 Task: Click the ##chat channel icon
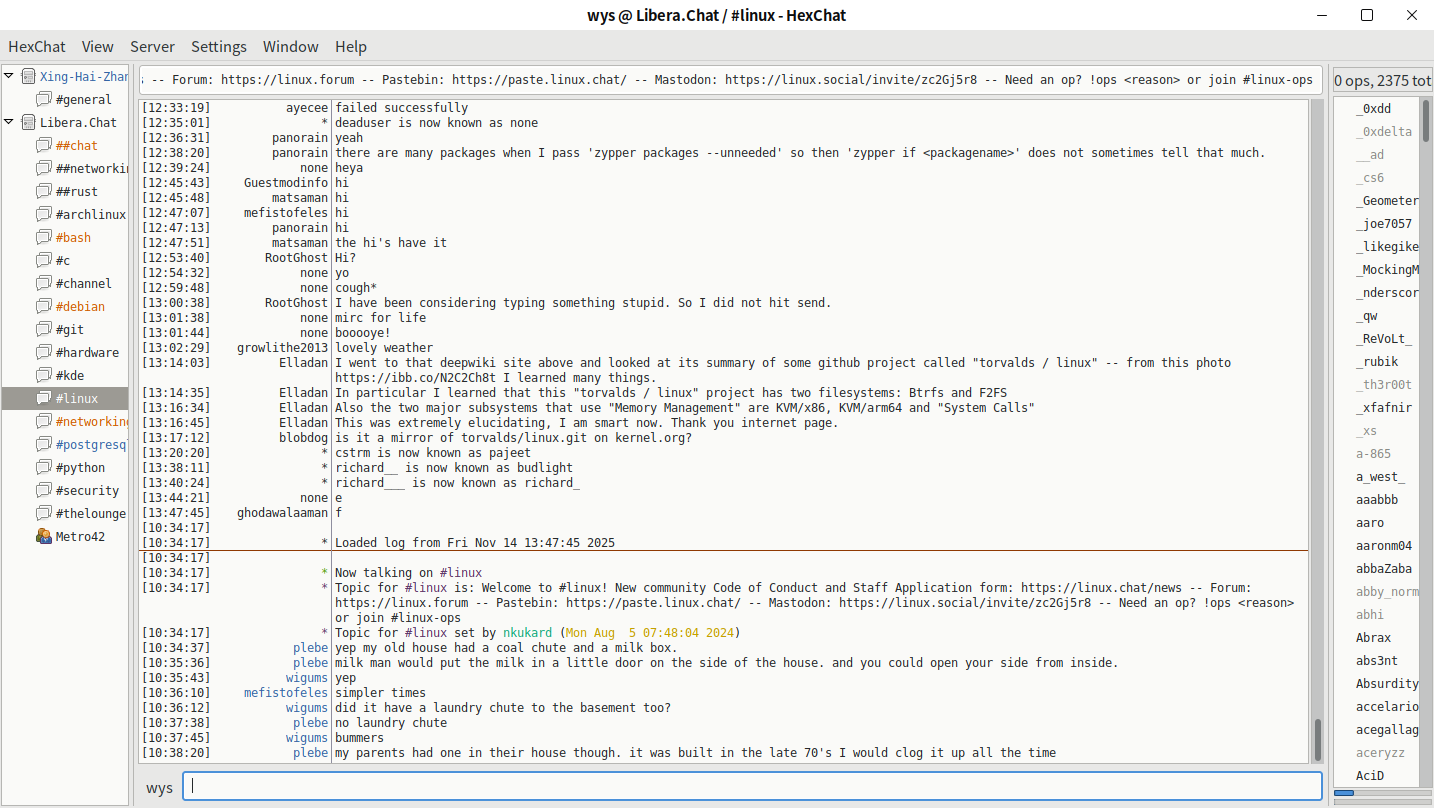43,146
